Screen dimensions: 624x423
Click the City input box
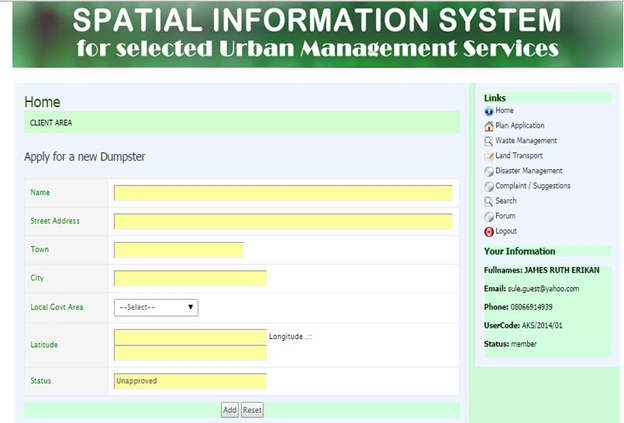(190, 278)
